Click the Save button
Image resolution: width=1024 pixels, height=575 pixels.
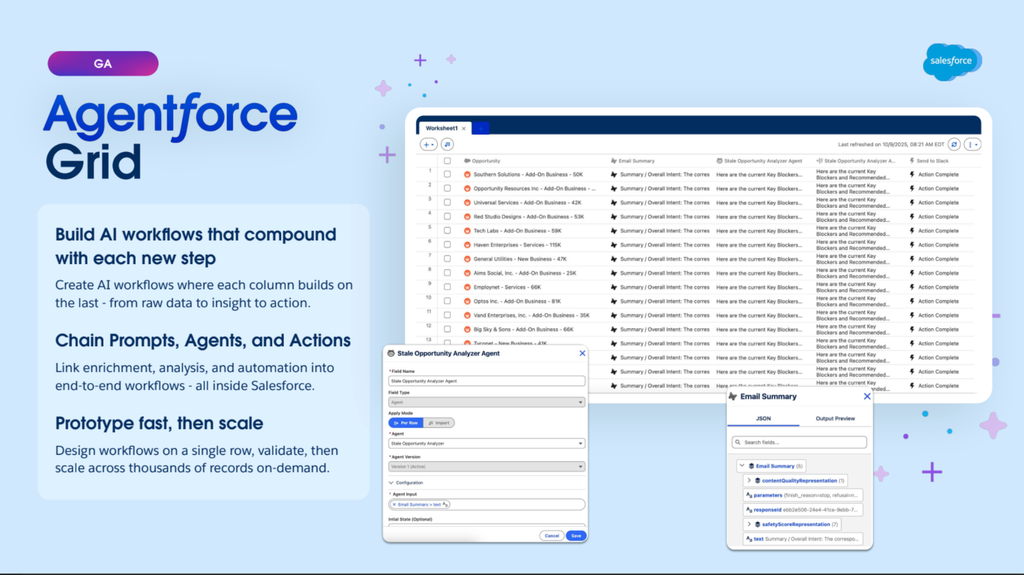pos(576,536)
